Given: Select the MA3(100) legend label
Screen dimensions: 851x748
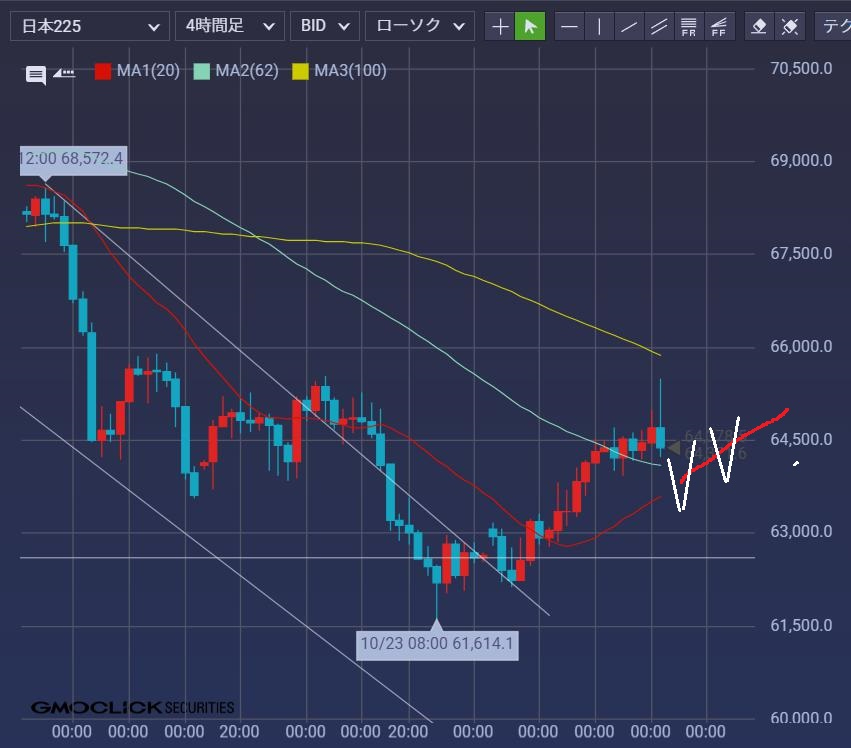Looking at the screenshot, I should pos(351,71).
